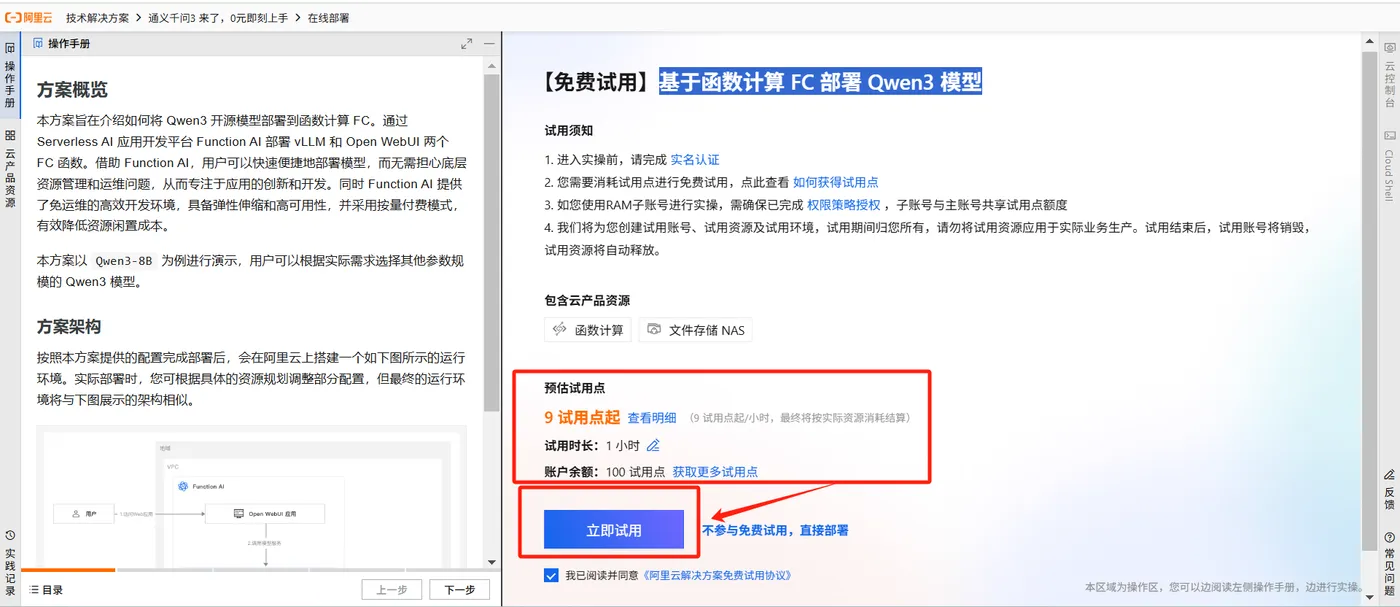
Task: Open the 云产品资源 sidebar tab
Action: click(10, 170)
